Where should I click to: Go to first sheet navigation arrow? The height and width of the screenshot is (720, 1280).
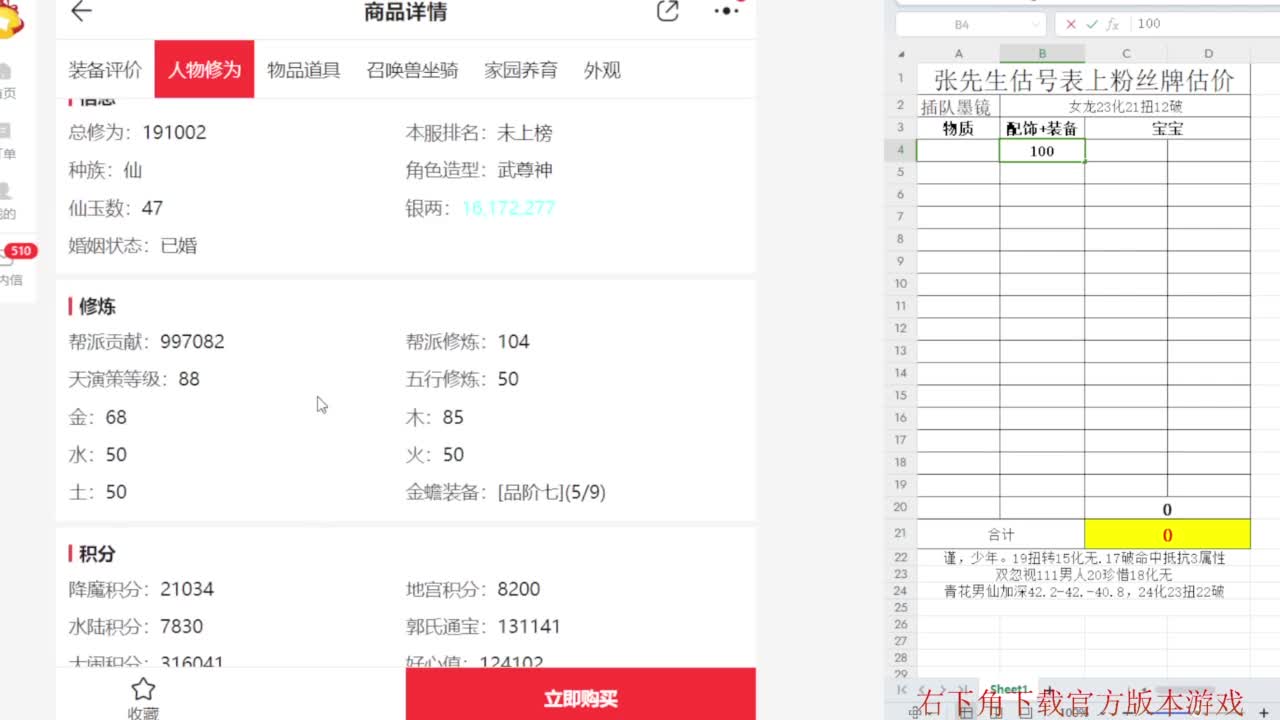[901, 690]
